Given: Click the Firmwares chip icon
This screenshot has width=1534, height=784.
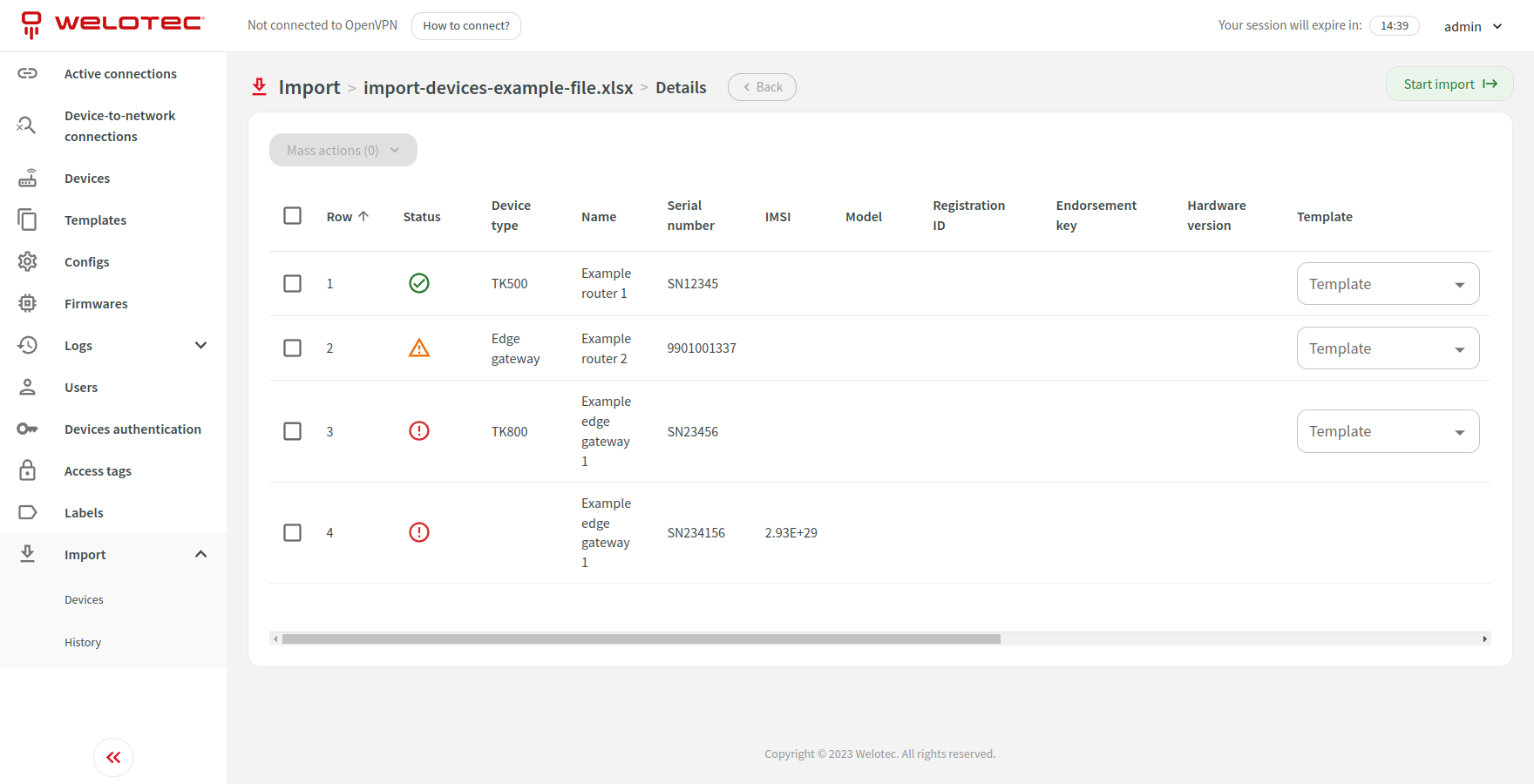Looking at the screenshot, I should 28,303.
